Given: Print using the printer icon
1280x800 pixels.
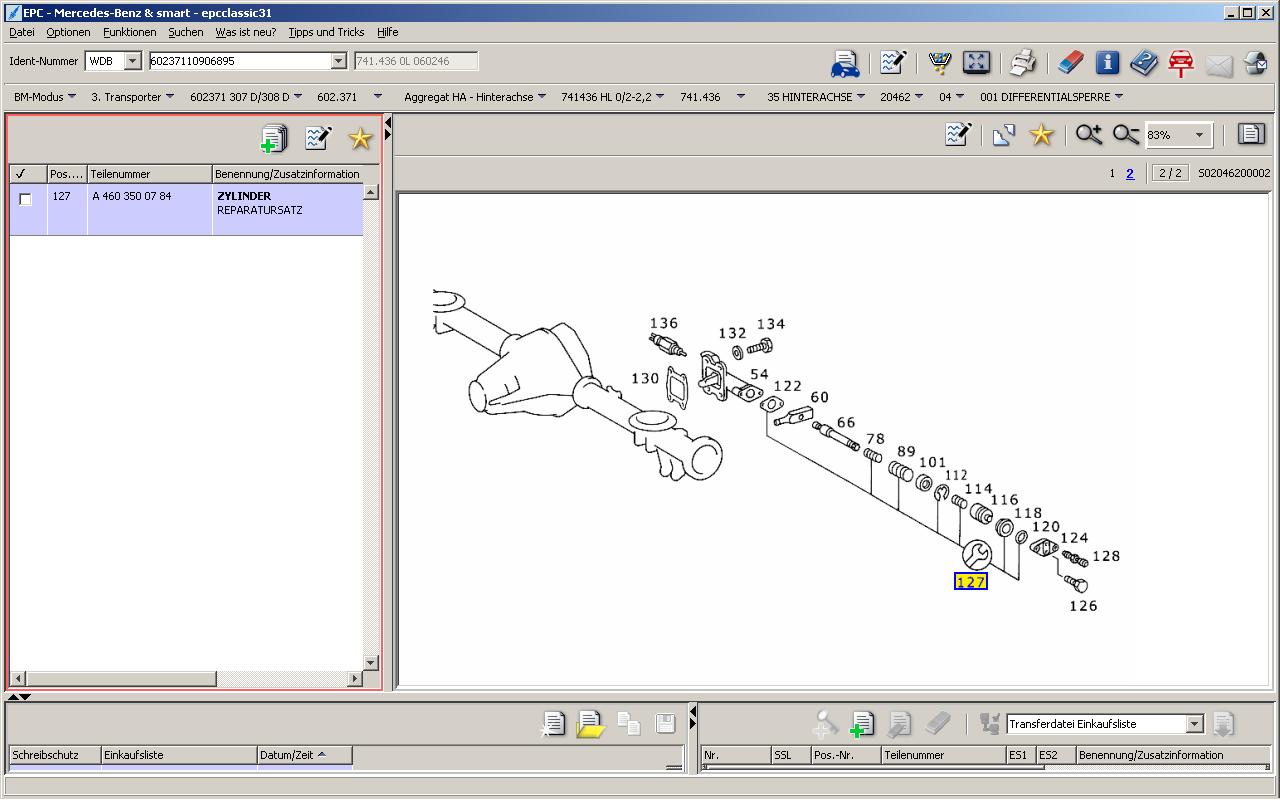Looking at the screenshot, I should pyautogui.click(x=1023, y=63).
